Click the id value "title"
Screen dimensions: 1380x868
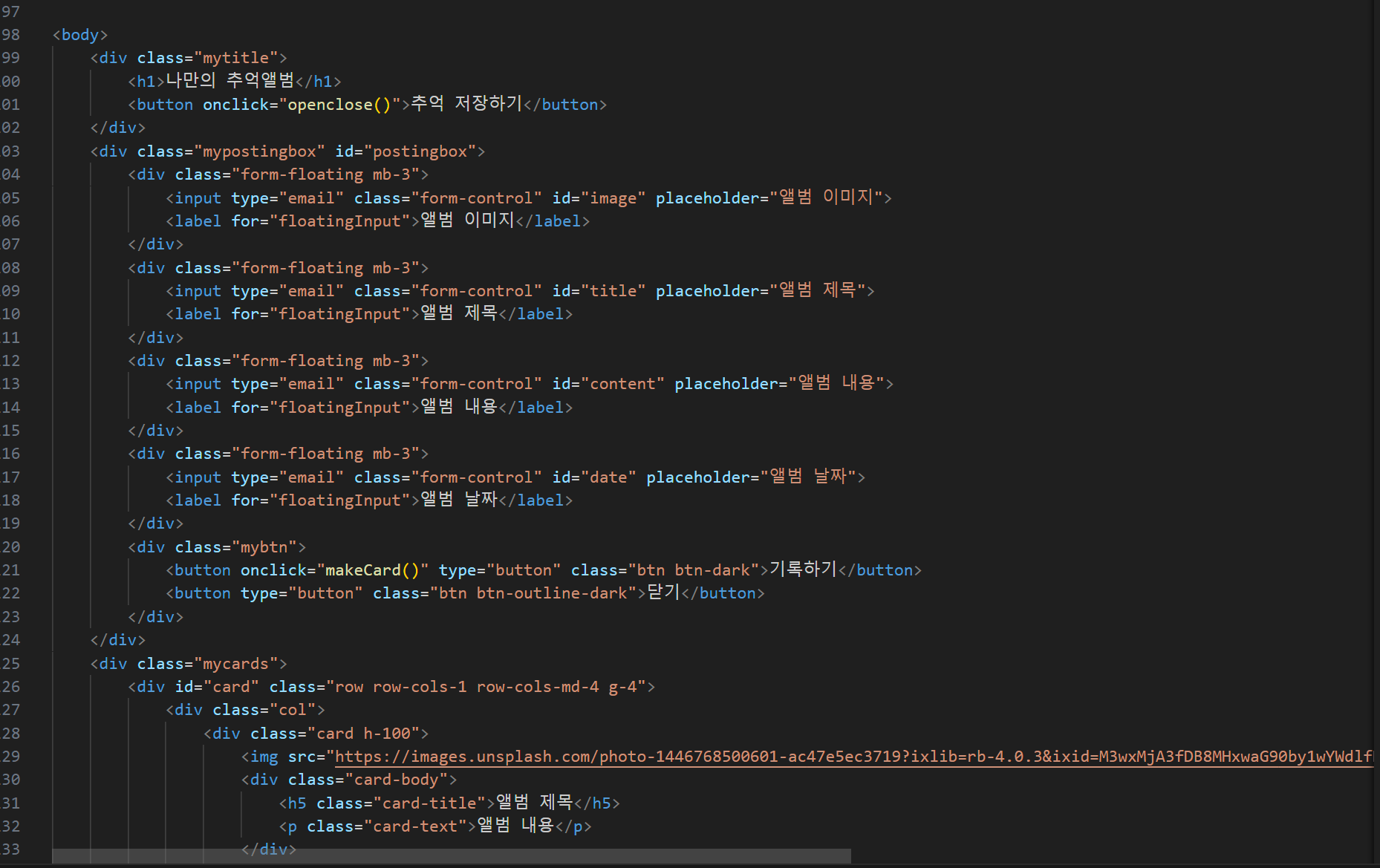click(x=613, y=291)
